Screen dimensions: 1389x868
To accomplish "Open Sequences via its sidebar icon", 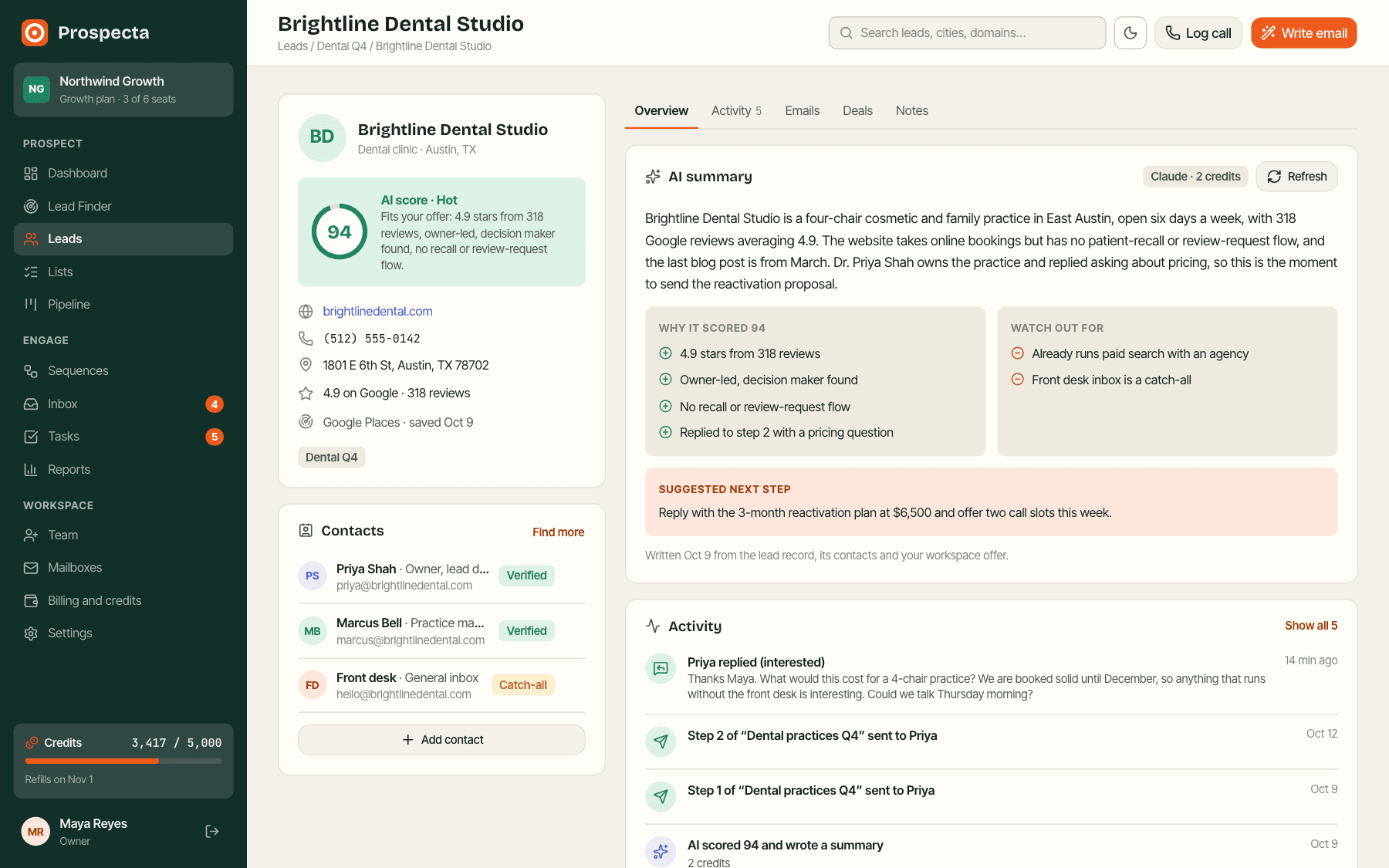I will 31,371.
